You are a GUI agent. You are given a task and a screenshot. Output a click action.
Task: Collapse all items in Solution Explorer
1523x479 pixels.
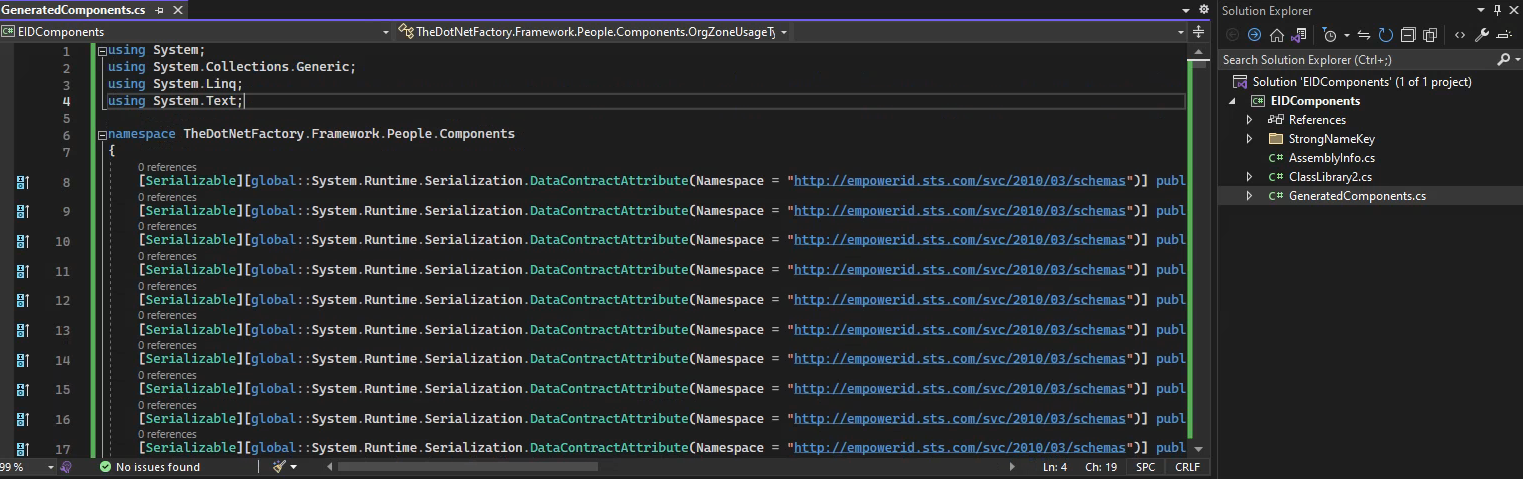pos(1408,34)
